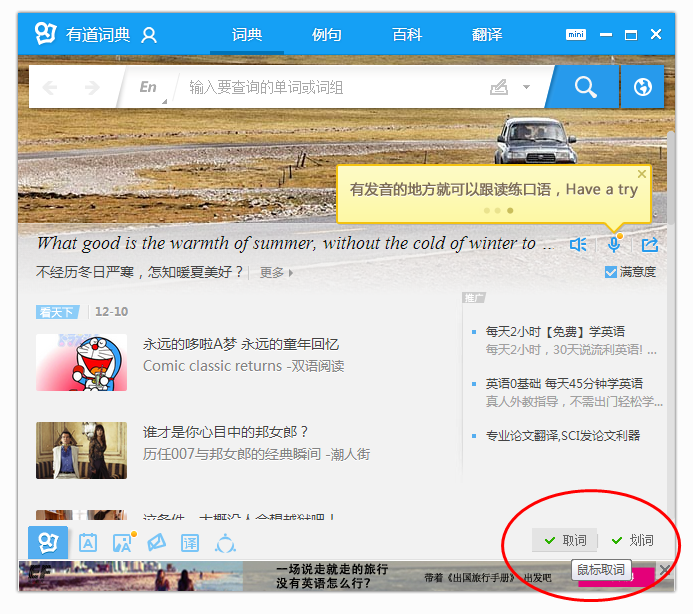
Task: Open the image translation icon in bottom toolbar
Action: click(123, 542)
